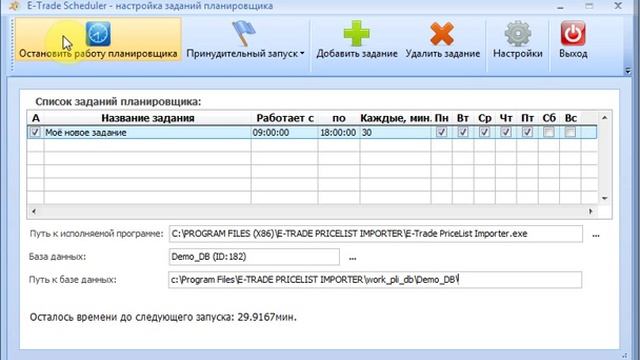
Task: Uncheck the Вт checkbox for the task
Action: click(x=463, y=132)
